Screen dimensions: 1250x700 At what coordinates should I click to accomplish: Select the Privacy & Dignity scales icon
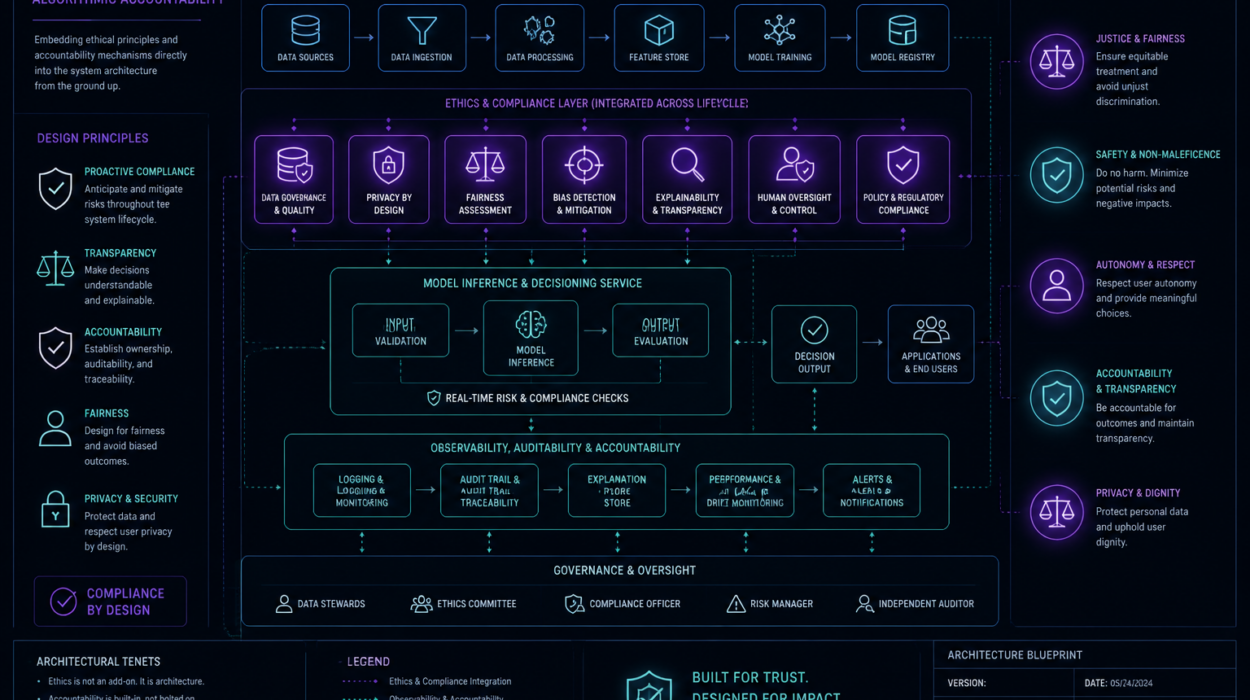point(1057,512)
